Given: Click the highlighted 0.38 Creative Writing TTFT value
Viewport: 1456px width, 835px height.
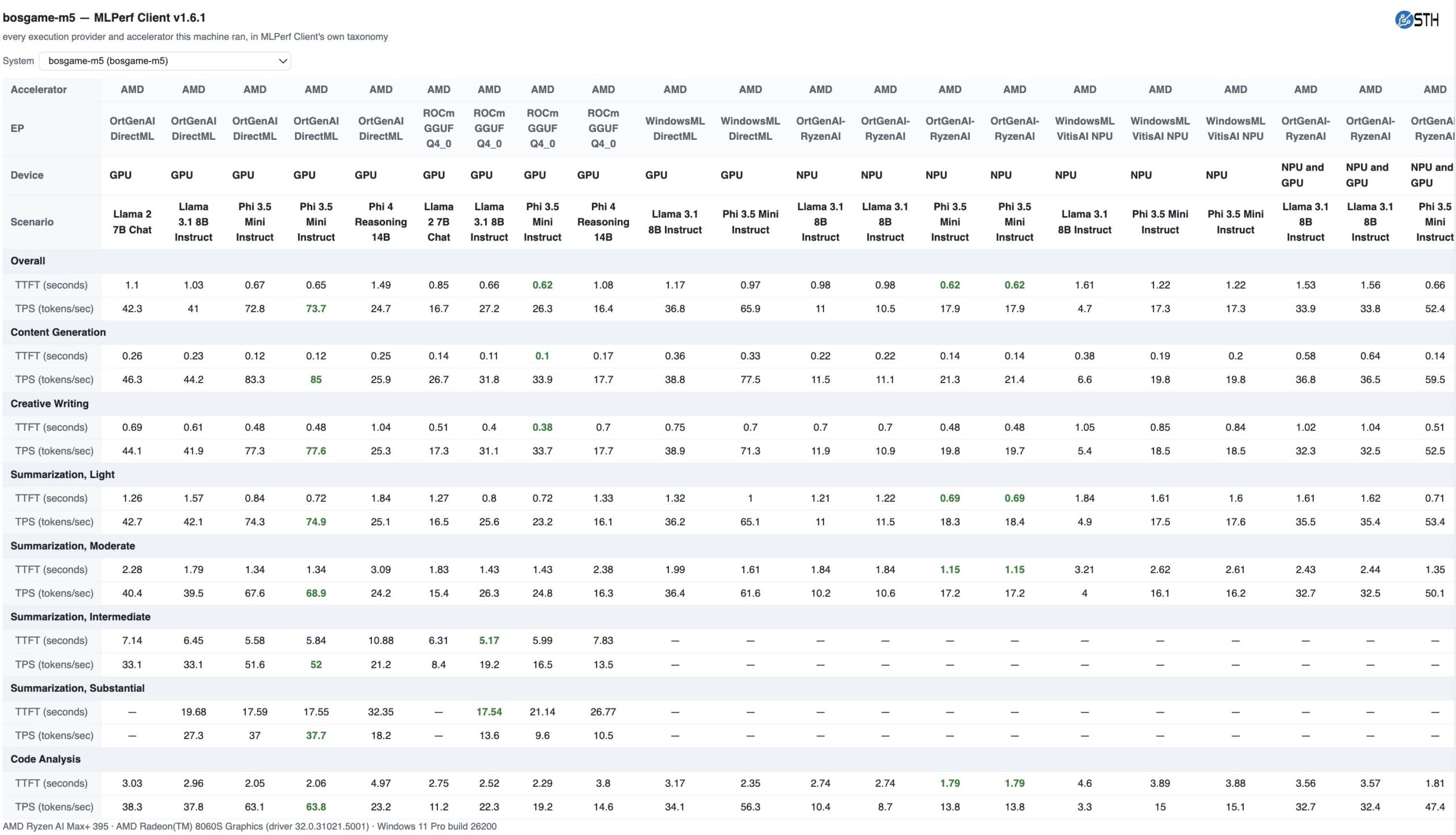Looking at the screenshot, I should (x=542, y=427).
